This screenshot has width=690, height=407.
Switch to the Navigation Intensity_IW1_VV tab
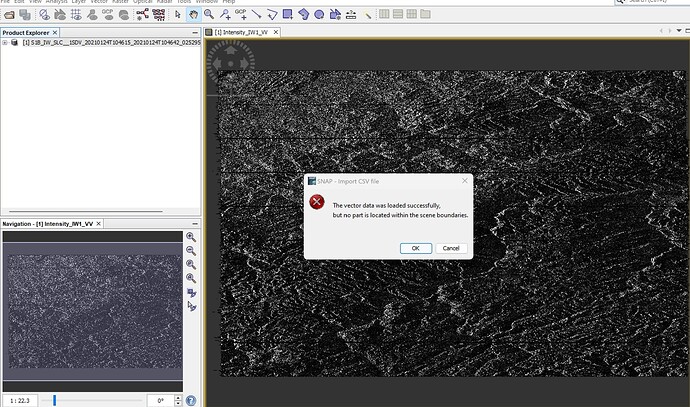point(48,224)
